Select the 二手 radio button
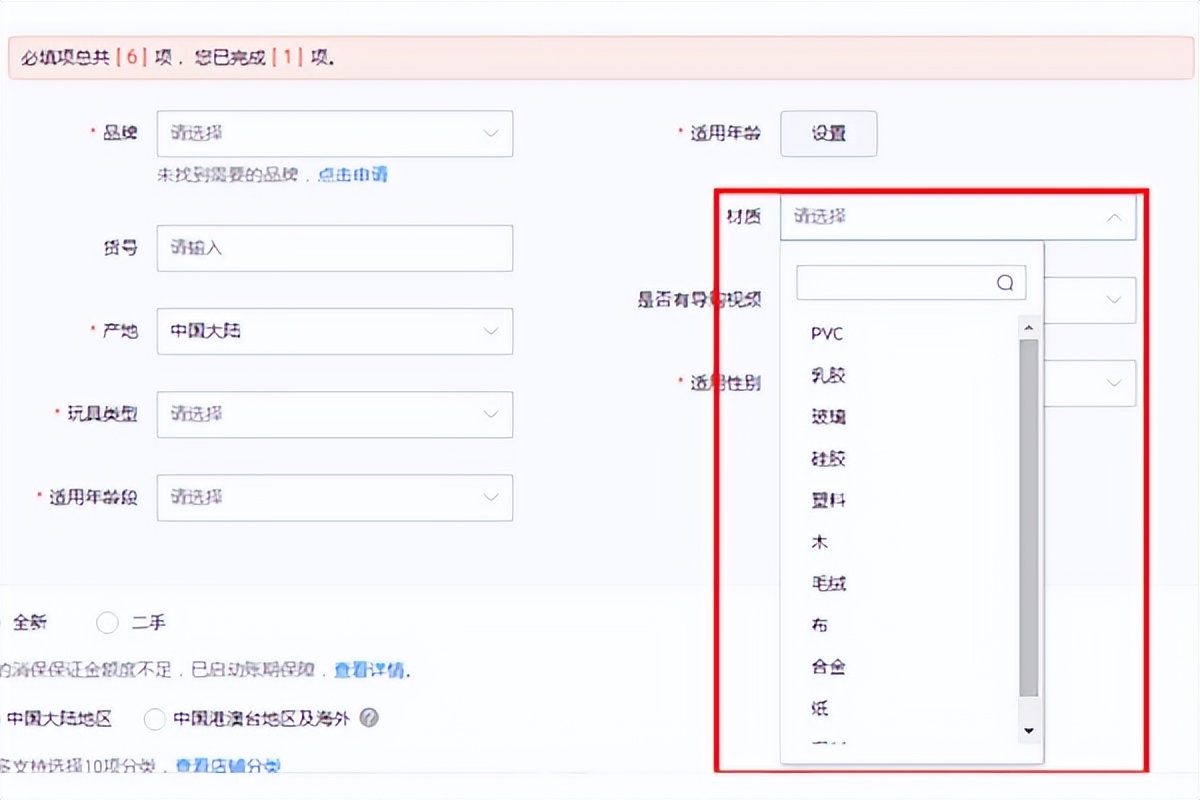Viewport: 1200px width, 800px height. coord(107,623)
